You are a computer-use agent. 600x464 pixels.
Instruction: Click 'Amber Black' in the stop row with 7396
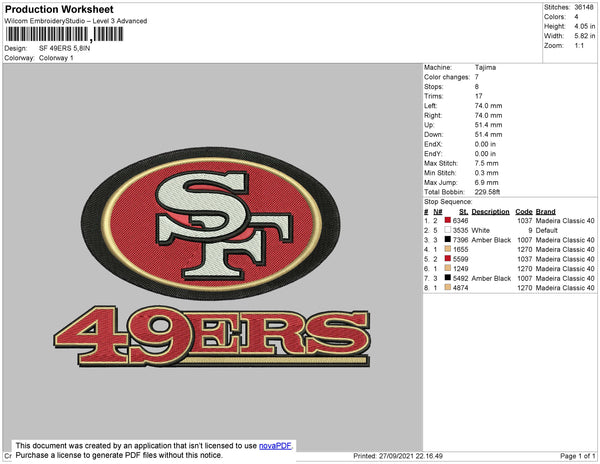pyautogui.click(x=491, y=240)
